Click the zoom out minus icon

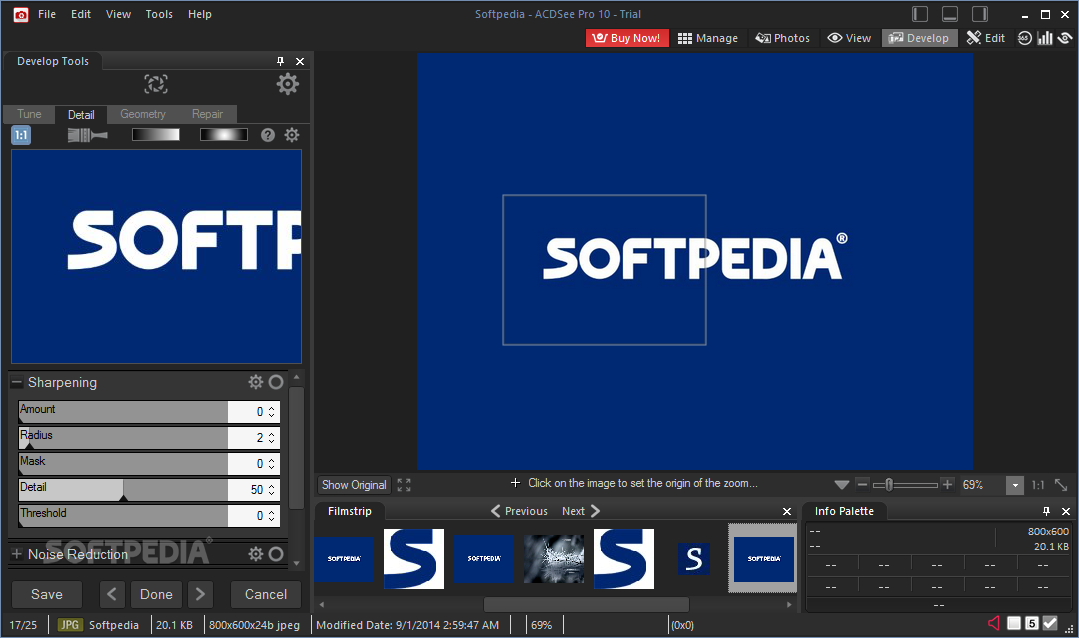pyautogui.click(x=862, y=485)
